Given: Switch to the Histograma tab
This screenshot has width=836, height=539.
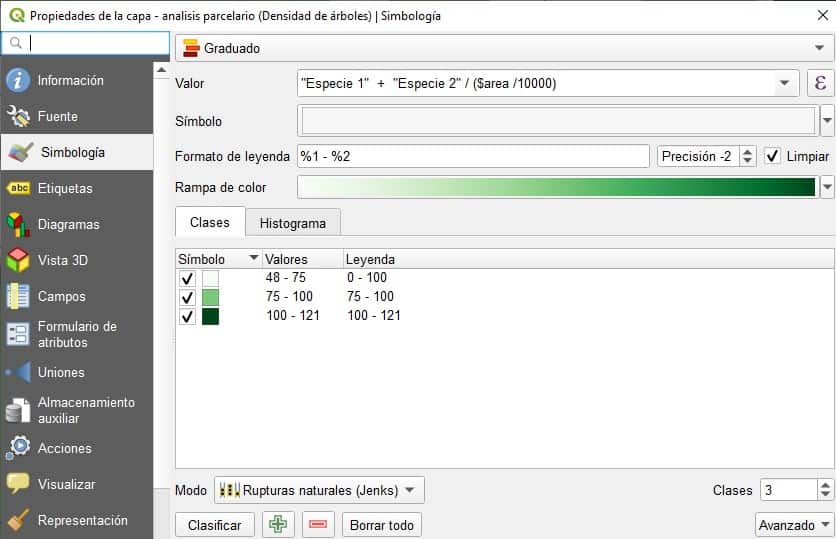Looking at the screenshot, I should tap(293, 223).
